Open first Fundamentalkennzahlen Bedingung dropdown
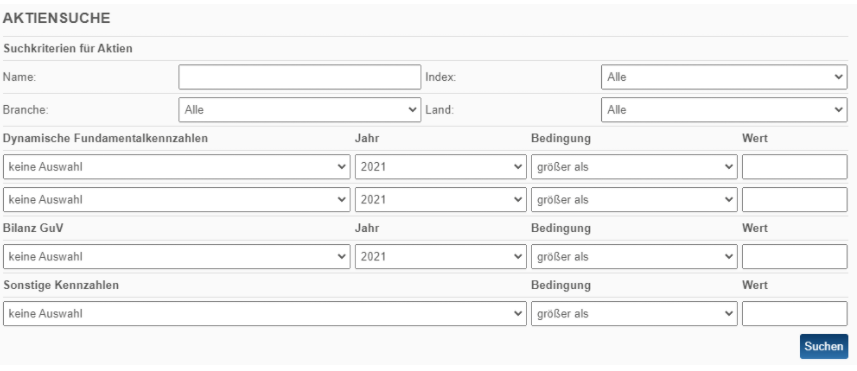 pyautogui.click(x=634, y=167)
